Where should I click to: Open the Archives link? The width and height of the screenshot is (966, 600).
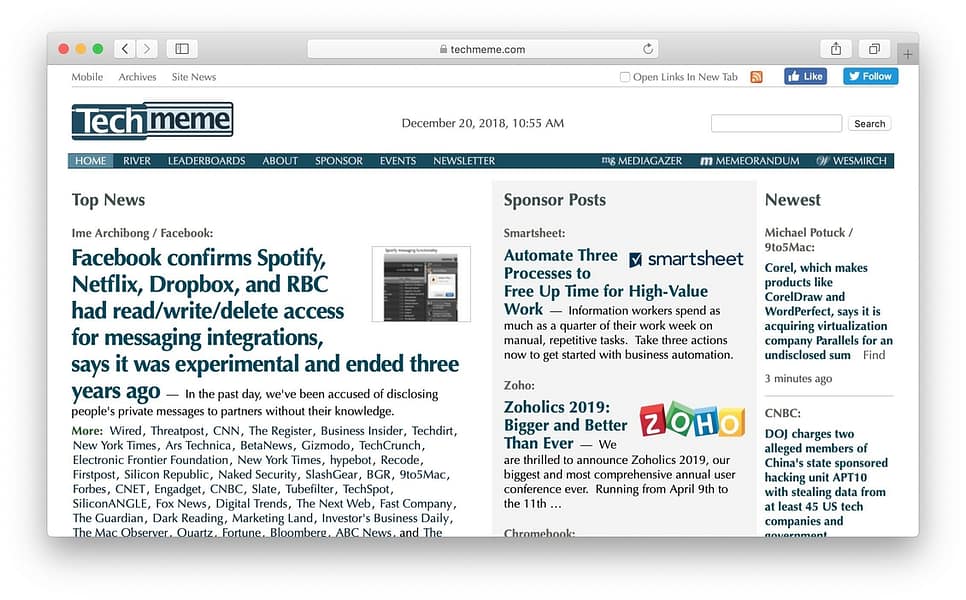(x=137, y=76)
